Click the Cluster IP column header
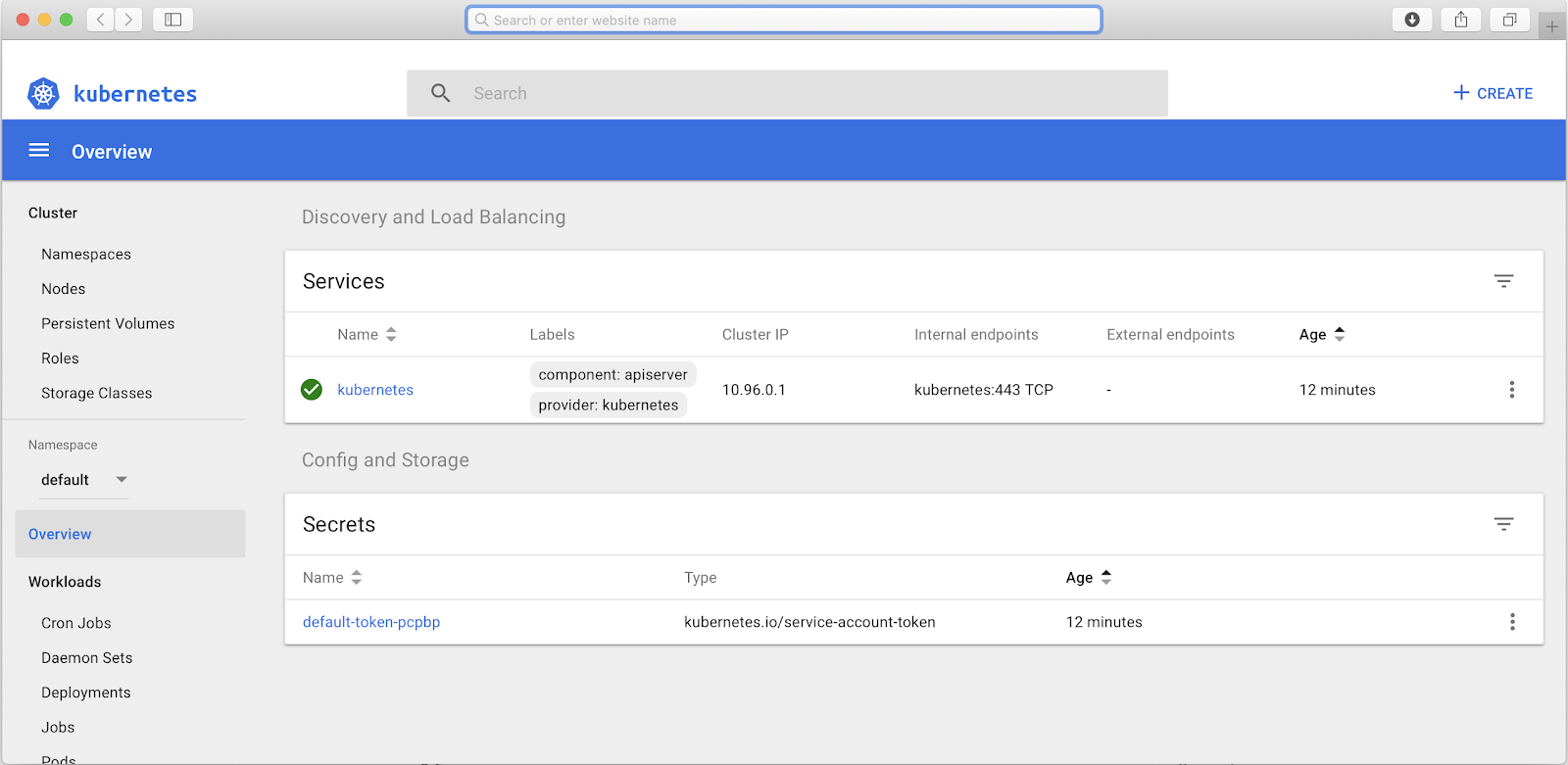 (x=756, y=334)
